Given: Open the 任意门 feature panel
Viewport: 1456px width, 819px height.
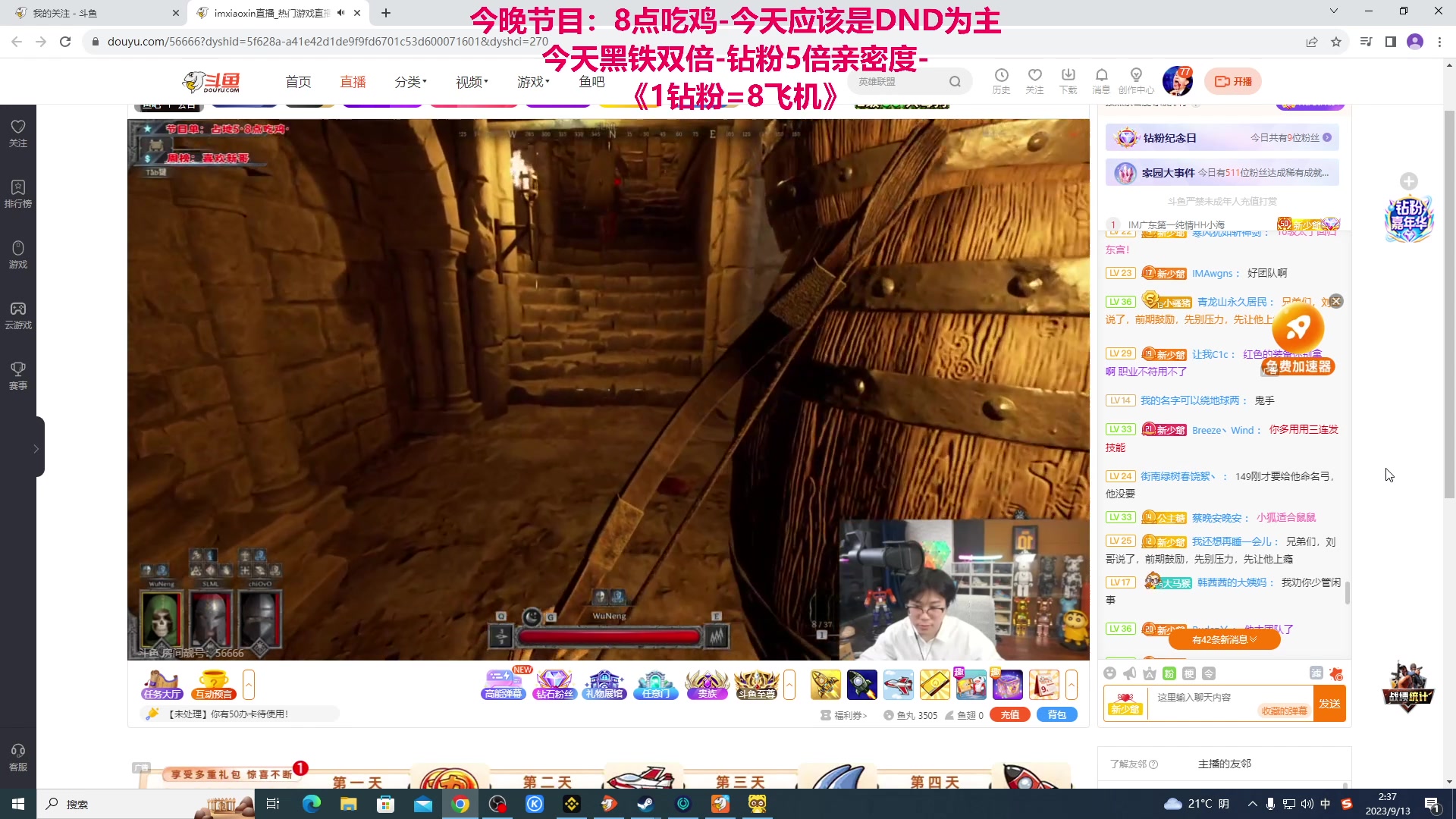Looking at the screenshot, I should point(655,686).
